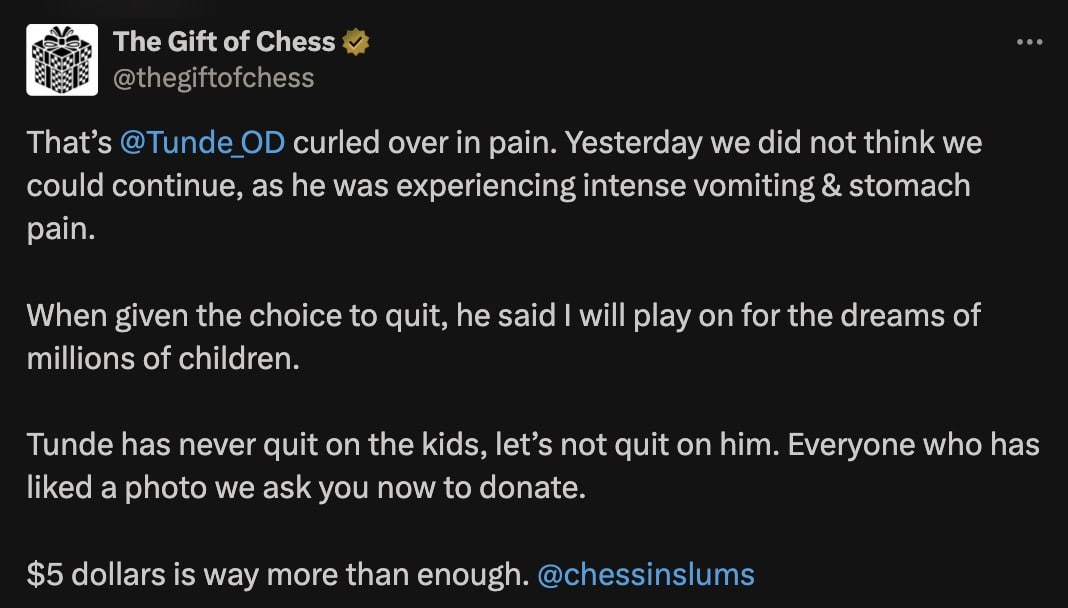
Task: Click the word "donate." in the tweet
Action: pos(540,489)
